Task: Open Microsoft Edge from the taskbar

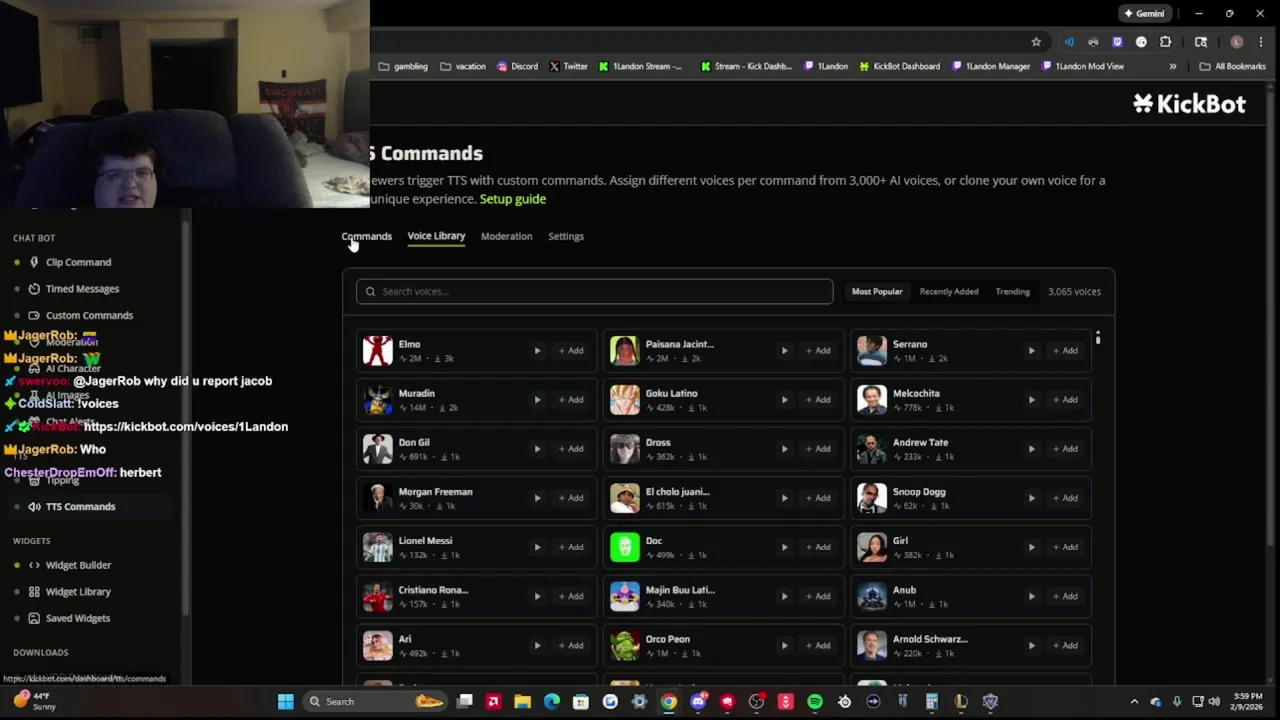Action: (552, 702)
